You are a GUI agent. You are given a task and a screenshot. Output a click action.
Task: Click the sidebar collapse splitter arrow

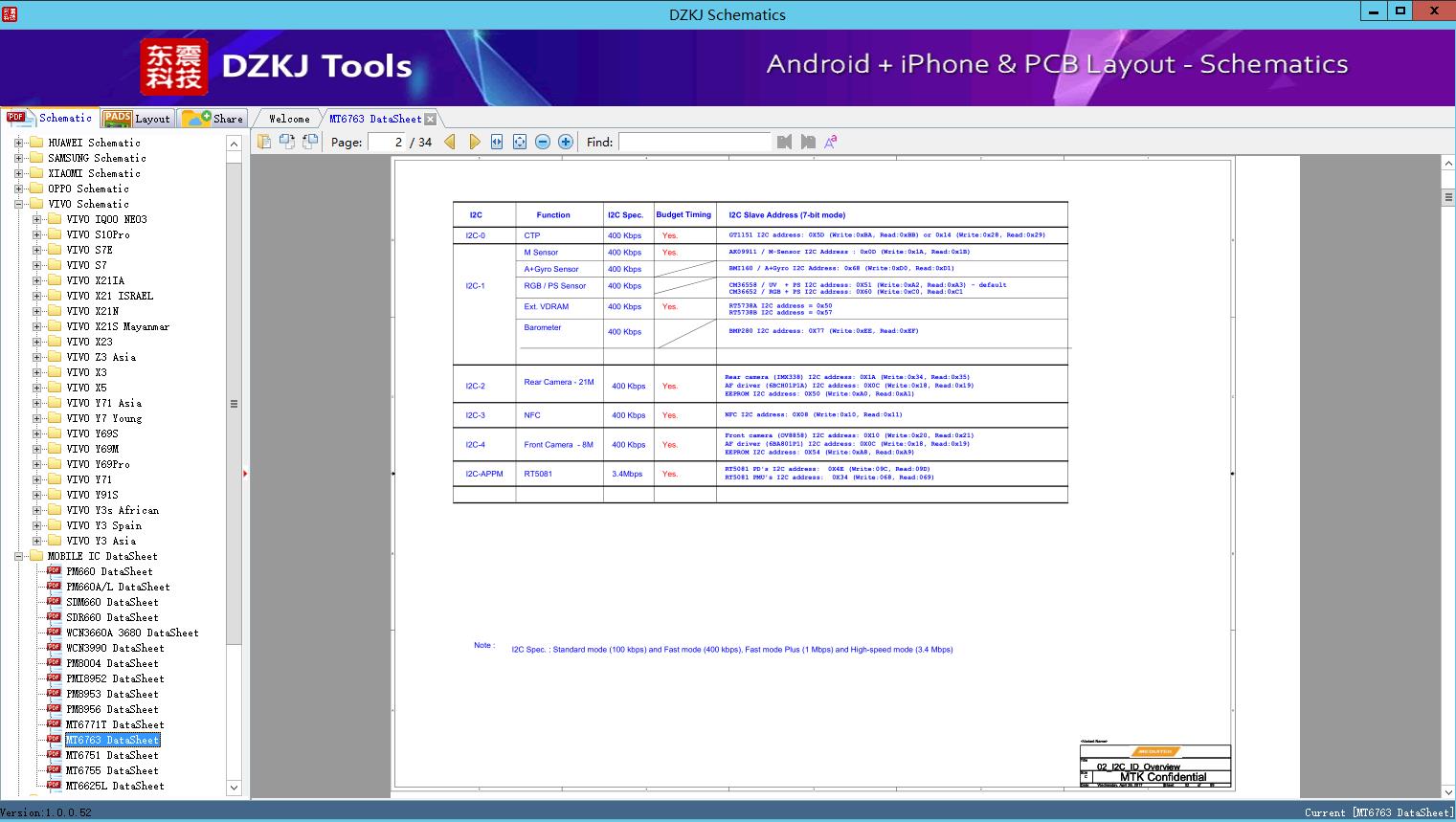[245, 473]
